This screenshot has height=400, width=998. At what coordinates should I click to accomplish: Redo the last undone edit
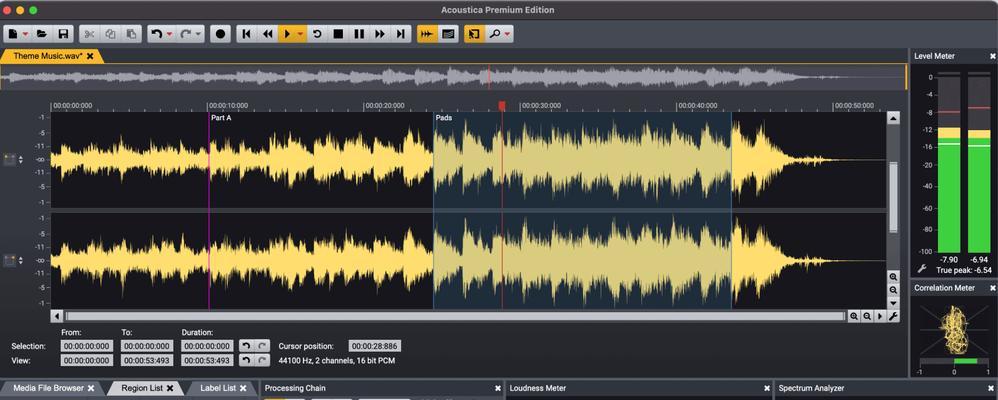click(186, 34)
